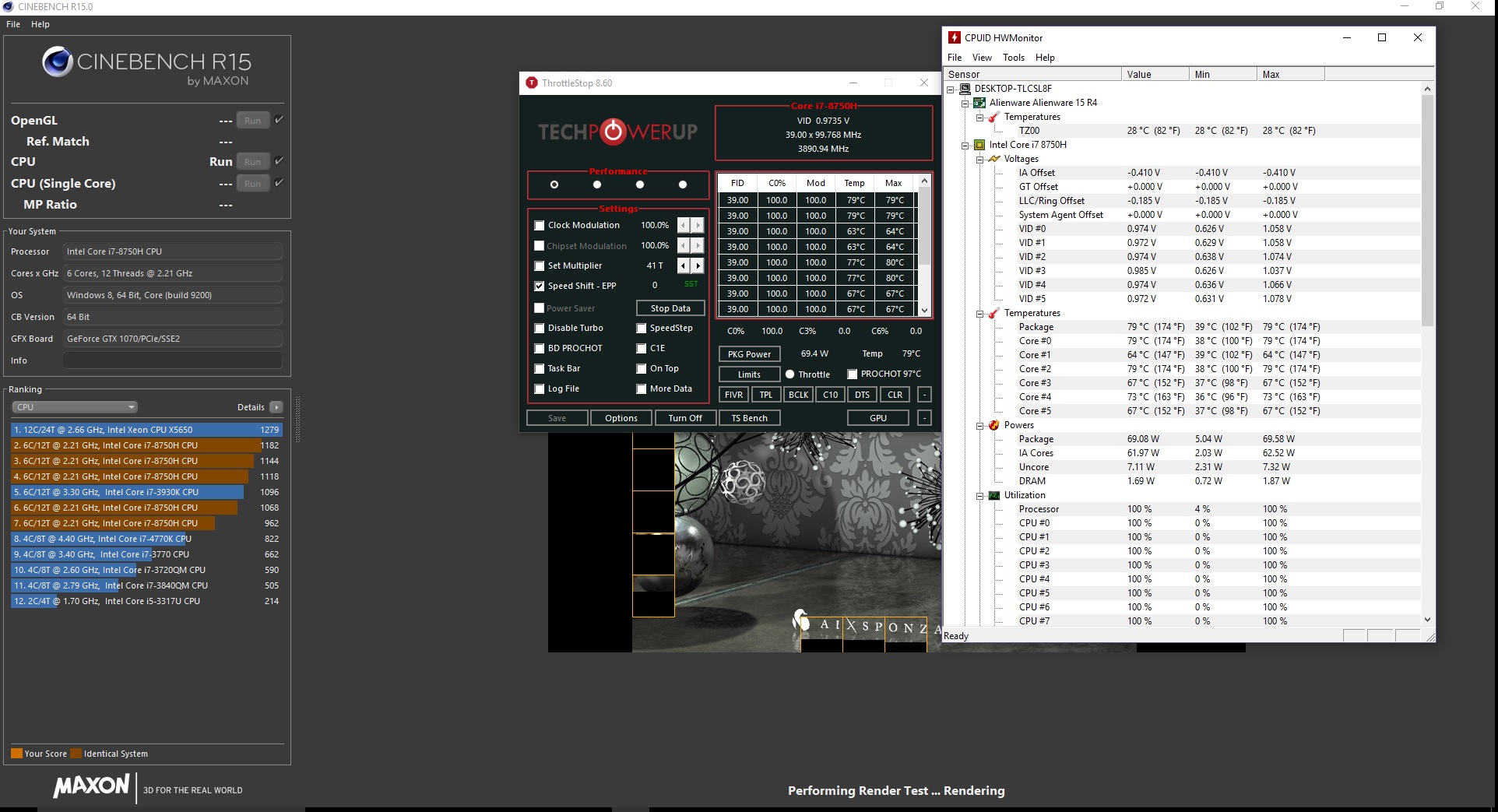The width and height of the screenshot is (1498, 812).
Task: Click the TechPowerUp power logo
Action: coord(614,132)
